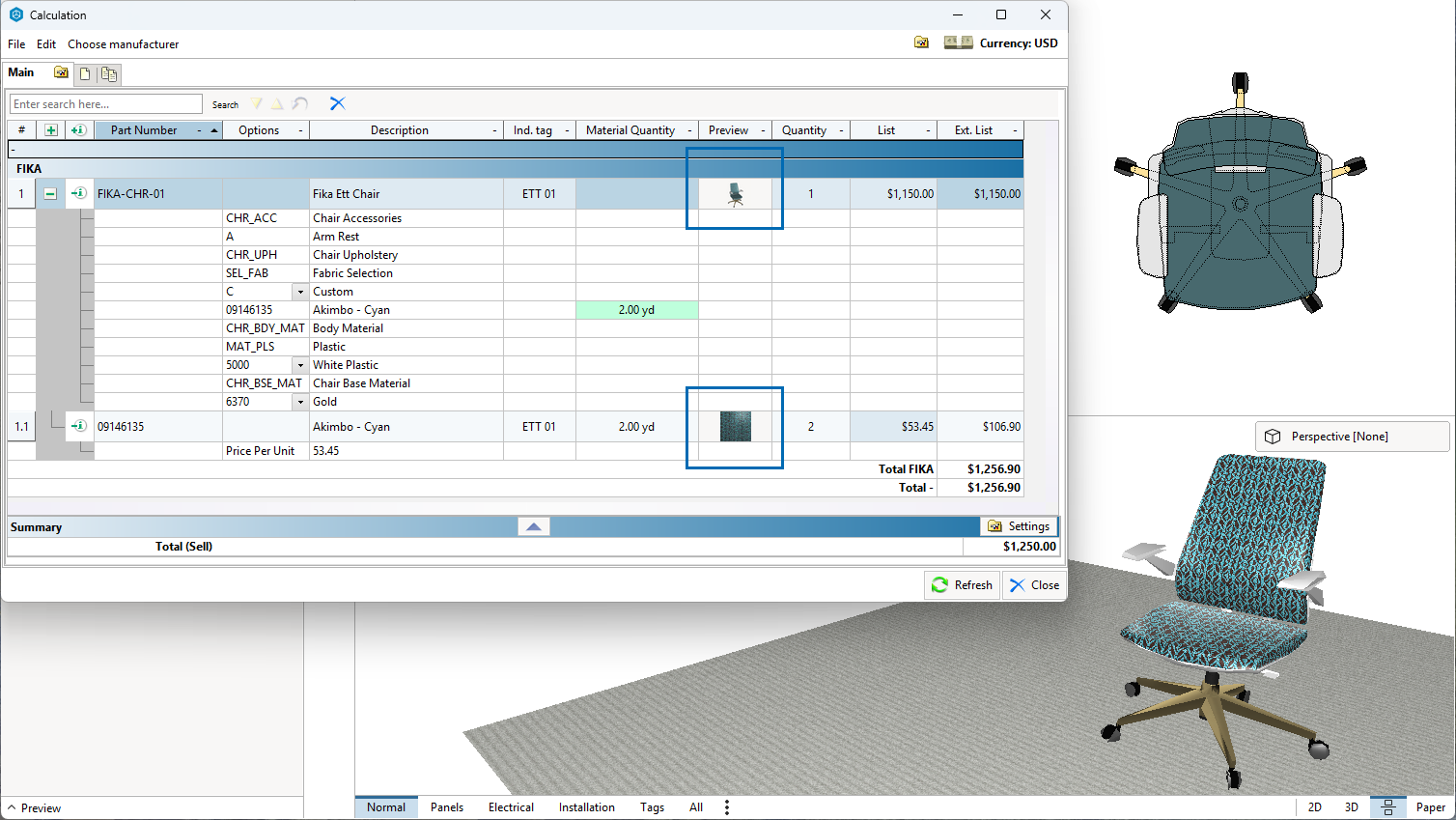This screenshot has height=820, width=1456.
Task: Click the Calculation window app icon
Action: 15,14
